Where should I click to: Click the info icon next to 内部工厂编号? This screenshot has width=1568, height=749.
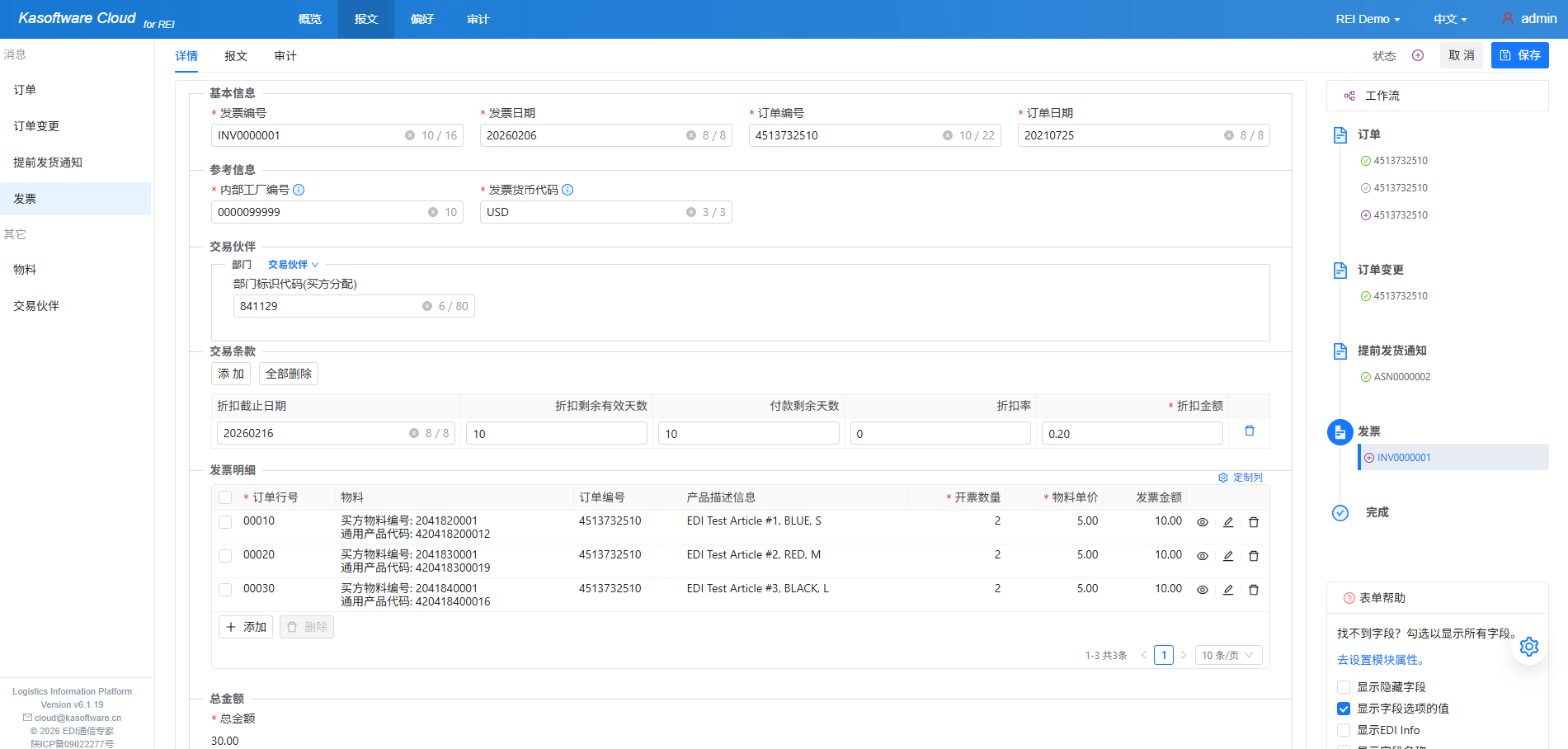299,190
